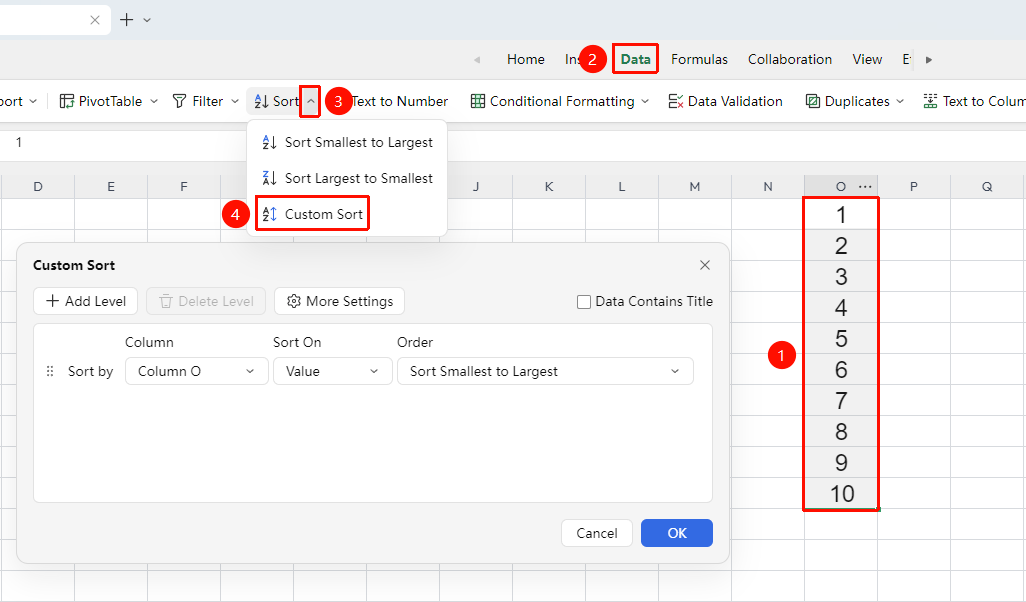The height and width of the screenshot is (602, 1026).
Task: Switch to the Formulas tab
Action: 699,60
